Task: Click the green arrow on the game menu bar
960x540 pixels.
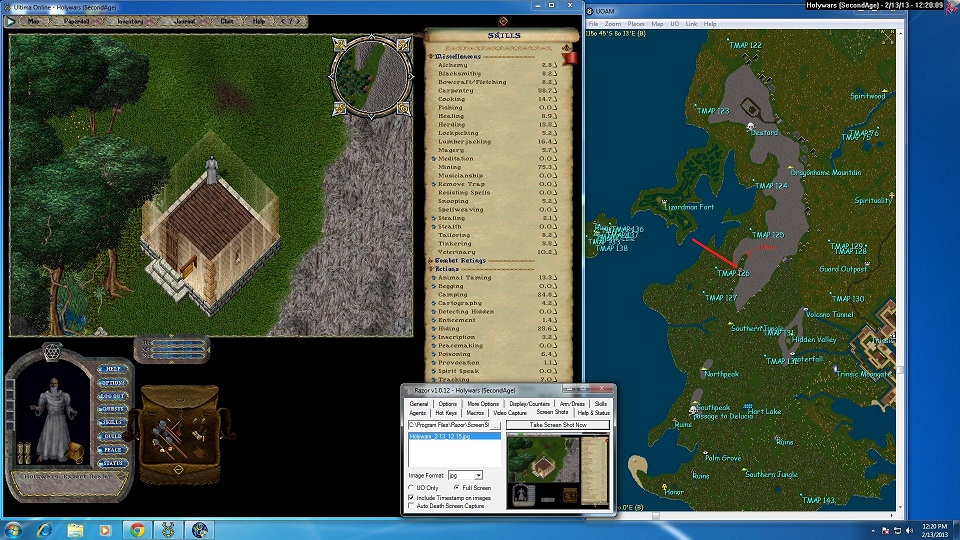Action: [12, 21]
